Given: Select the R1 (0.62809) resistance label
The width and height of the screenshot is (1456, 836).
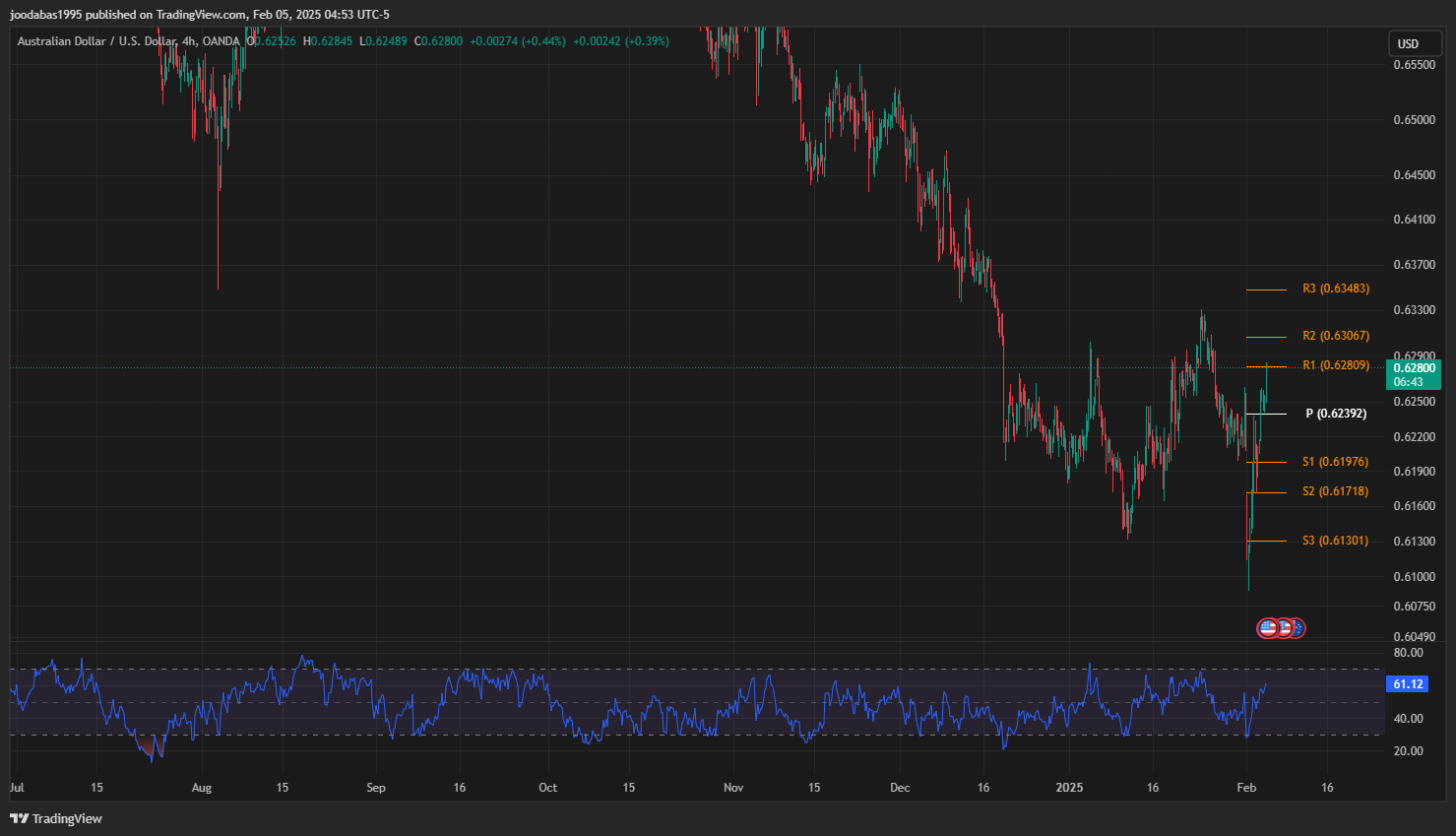Looking at the screenshot, I should 1335,365.
